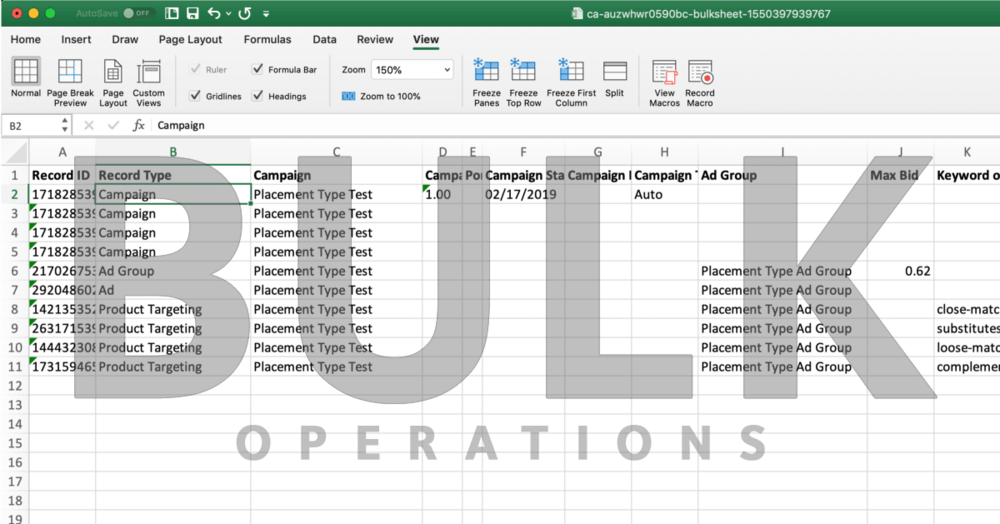The width and height of the screenshot is (1000, 524).
Task: Open the Insert tab
Action: coord(76,40)
